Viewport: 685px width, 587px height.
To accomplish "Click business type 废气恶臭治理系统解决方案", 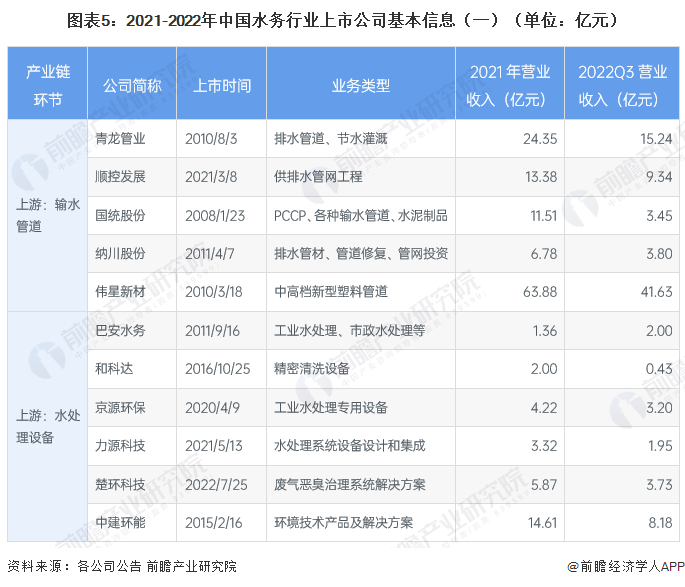I will point(349,484).
